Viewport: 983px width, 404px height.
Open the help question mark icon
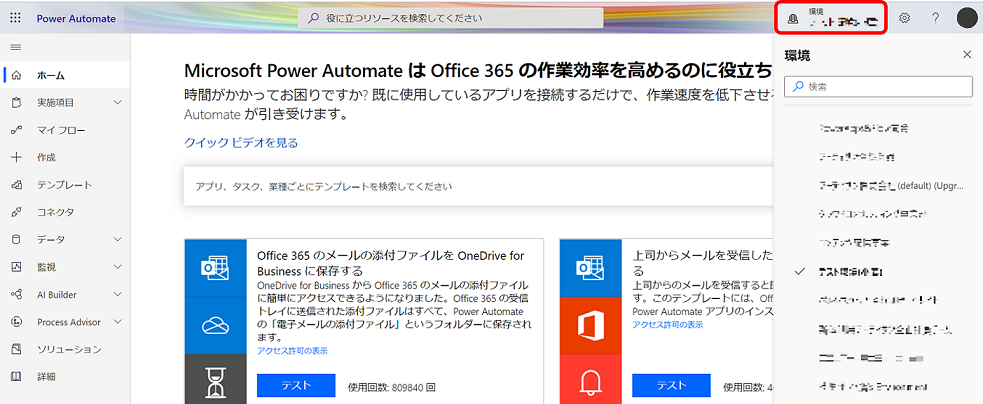tap(935, 18)
